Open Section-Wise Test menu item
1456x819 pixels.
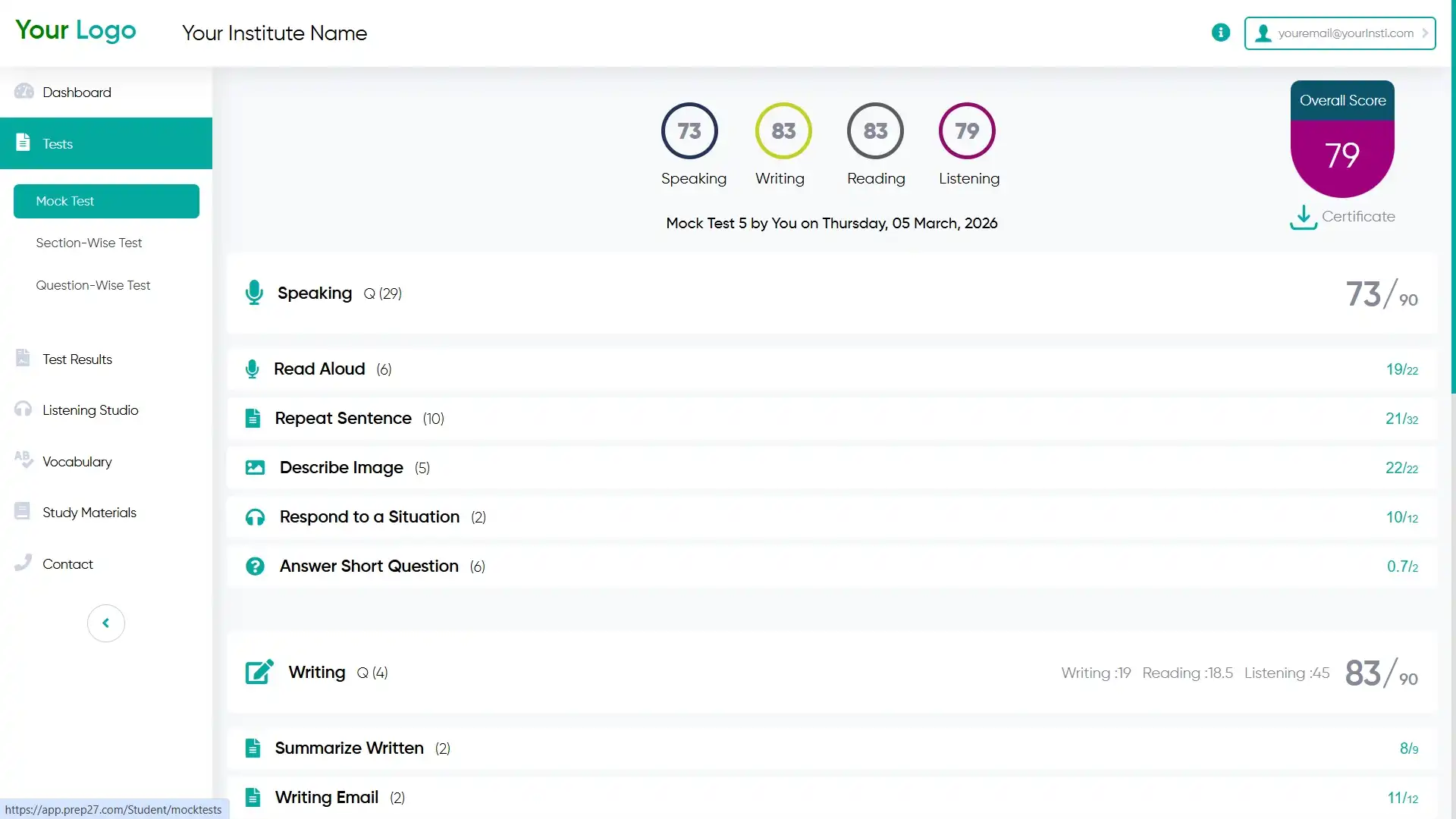pos(89,243)
